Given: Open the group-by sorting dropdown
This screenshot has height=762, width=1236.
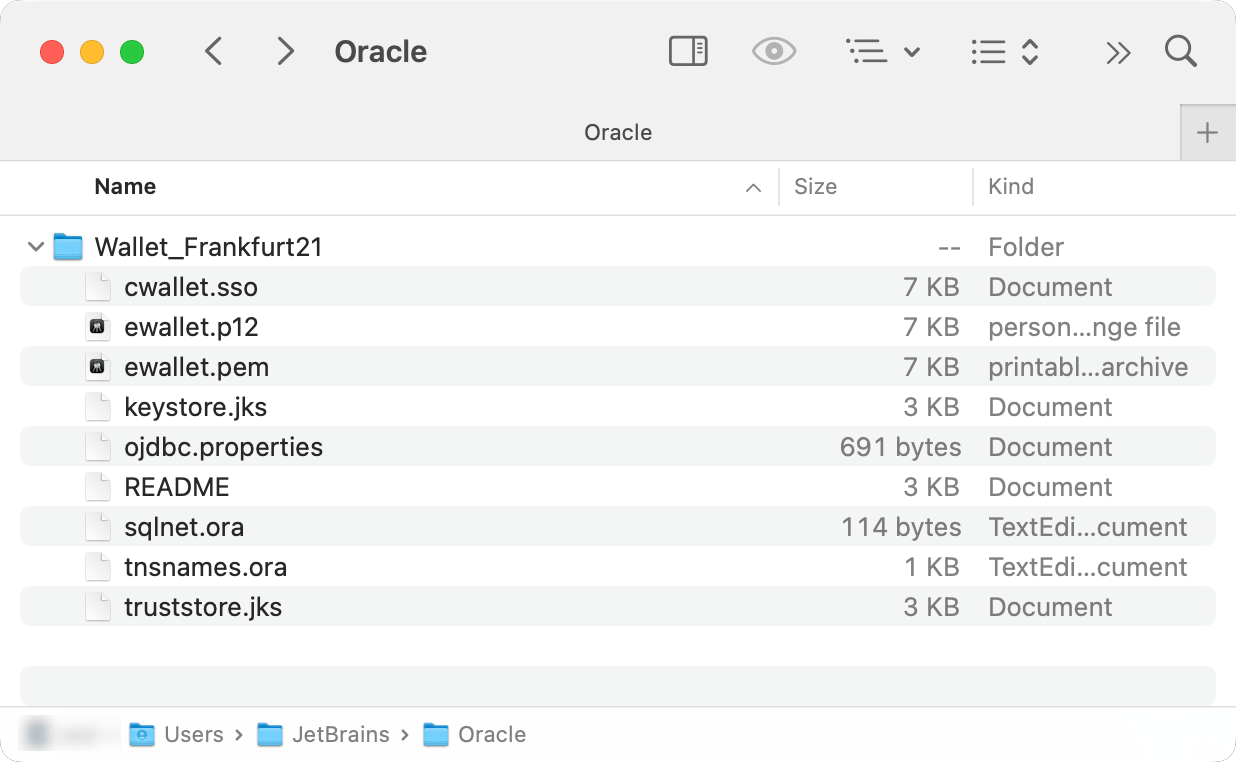Looking at the screenshot, I should 1005,52.
